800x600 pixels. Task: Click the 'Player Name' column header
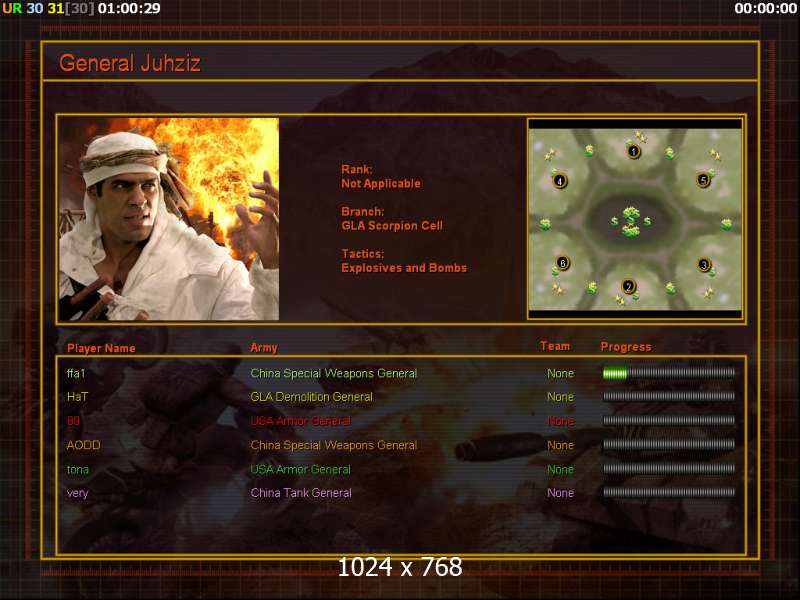tap(101, 348)
